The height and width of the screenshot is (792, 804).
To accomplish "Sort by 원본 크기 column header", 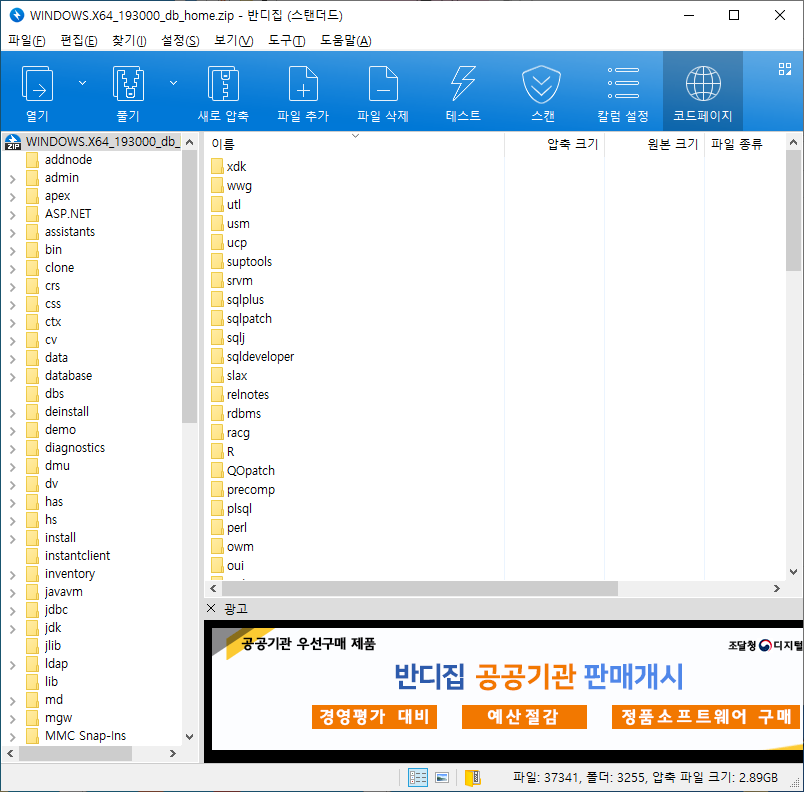I will tap(655, 144).
